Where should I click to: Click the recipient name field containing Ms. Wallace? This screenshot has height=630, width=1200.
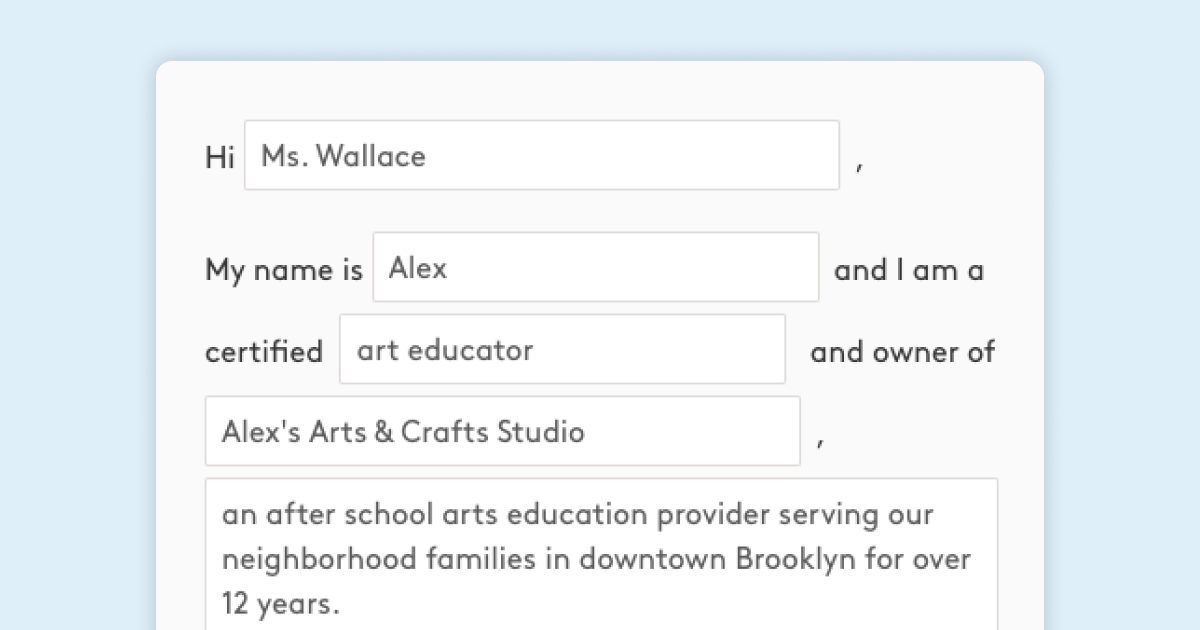[540, 155]
